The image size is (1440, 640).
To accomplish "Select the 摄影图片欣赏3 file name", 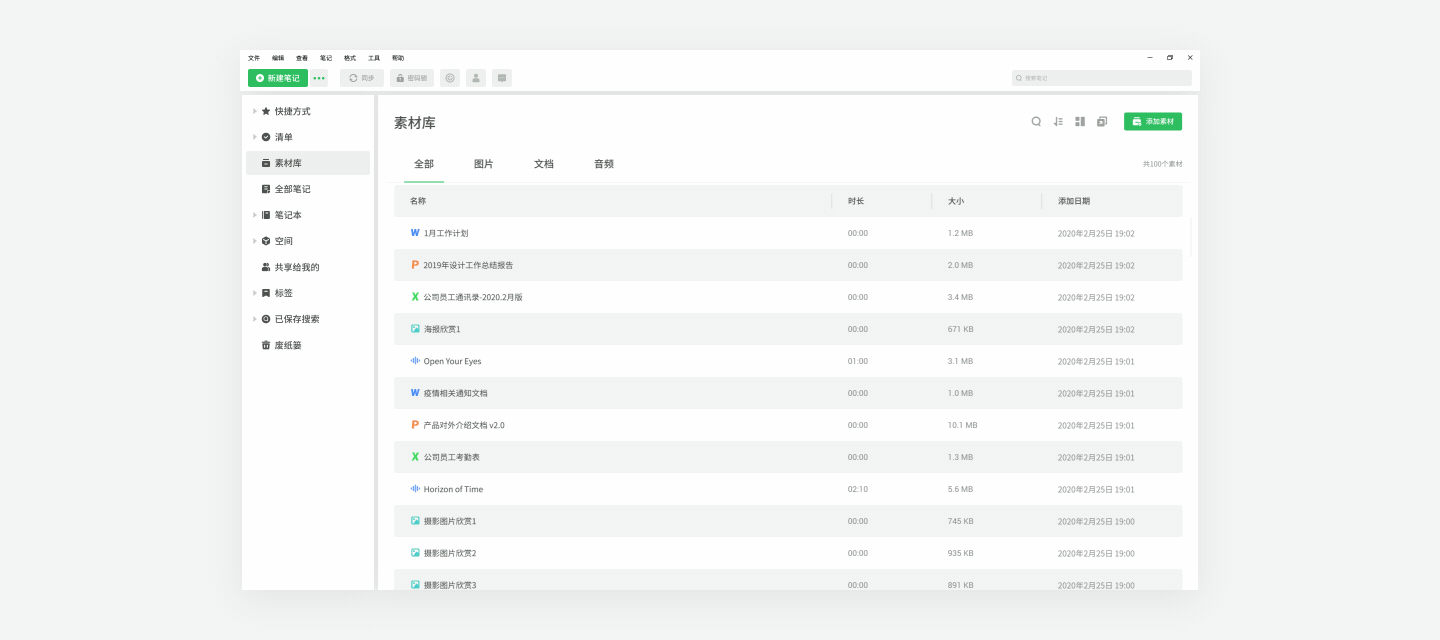I will click(450, 585).
